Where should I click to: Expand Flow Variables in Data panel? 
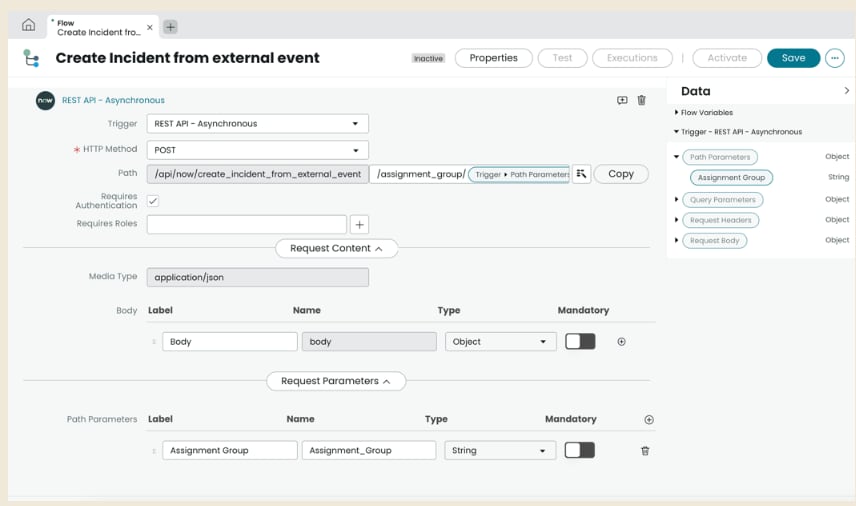(x=676, y=112)
